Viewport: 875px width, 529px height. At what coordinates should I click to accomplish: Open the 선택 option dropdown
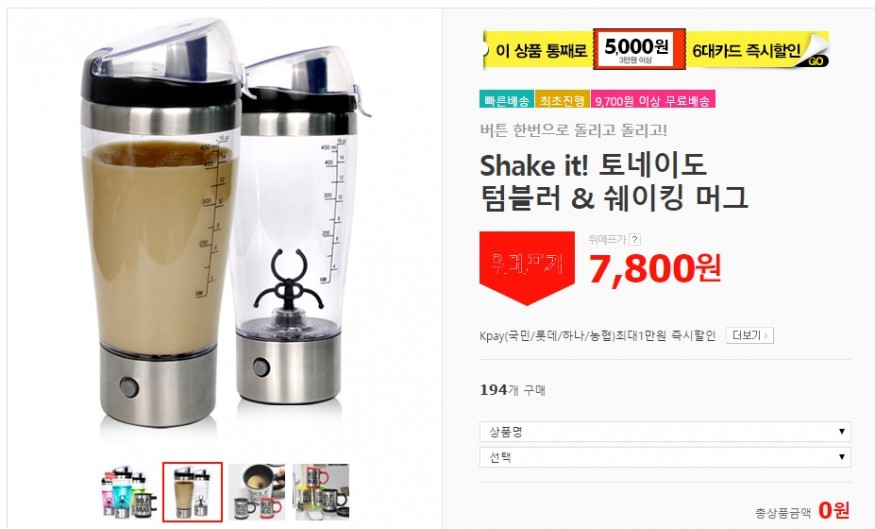[665, 457]
